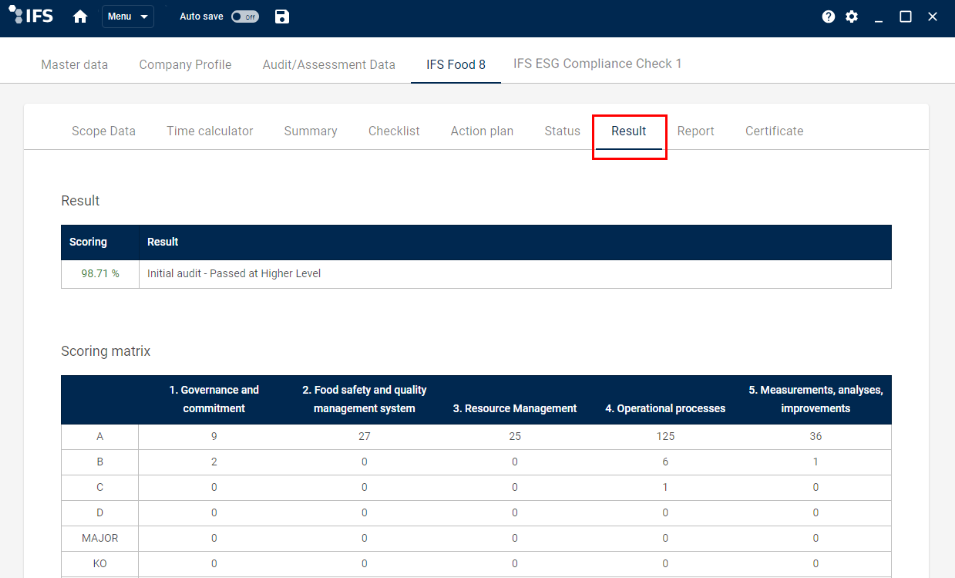Image resolution: width=955 pixels, height=578 pixels.
Task: Click the KO row label
Action: [100, 563]
